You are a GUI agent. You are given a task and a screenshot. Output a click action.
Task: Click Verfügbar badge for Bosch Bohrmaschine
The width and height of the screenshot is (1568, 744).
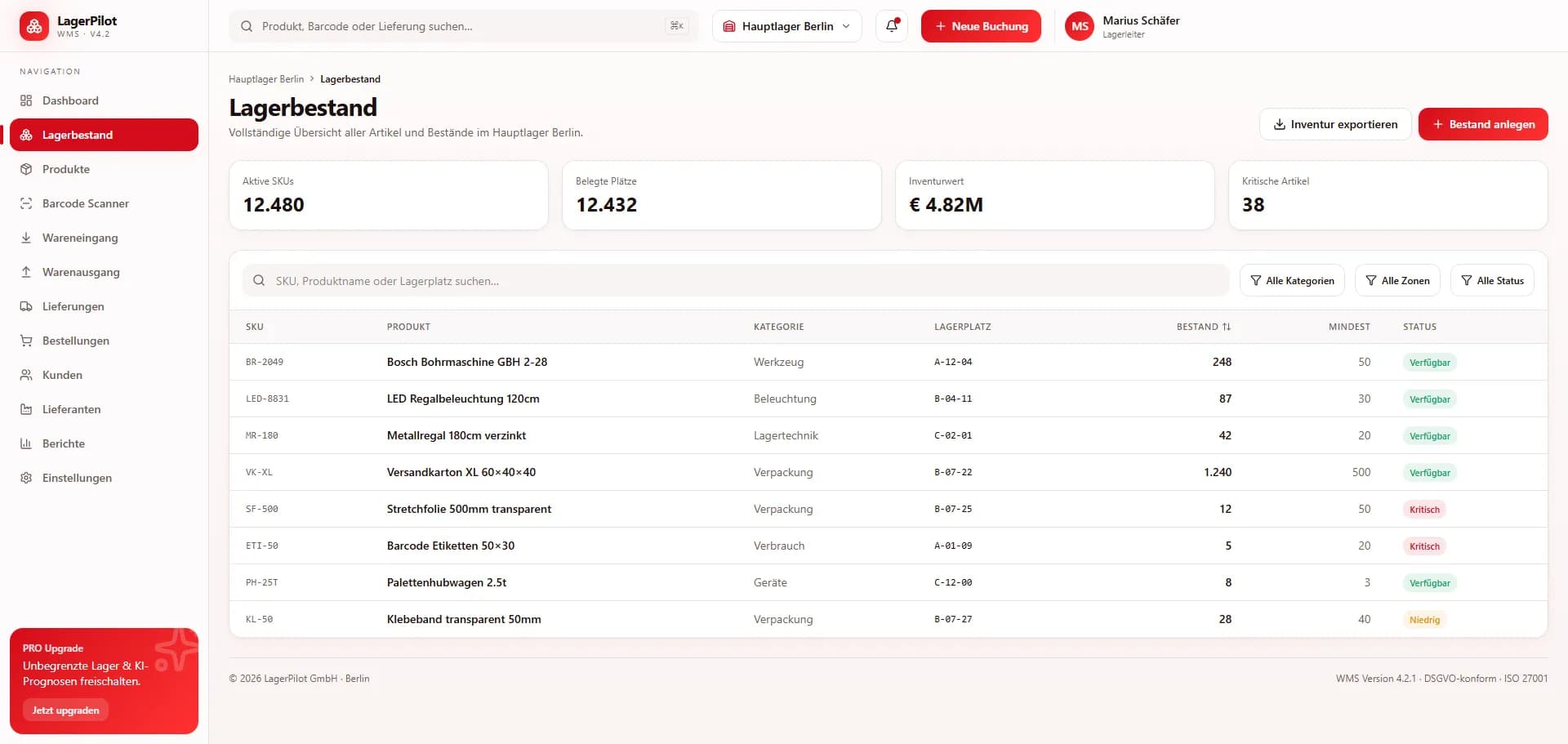(x=1430, y=362)
